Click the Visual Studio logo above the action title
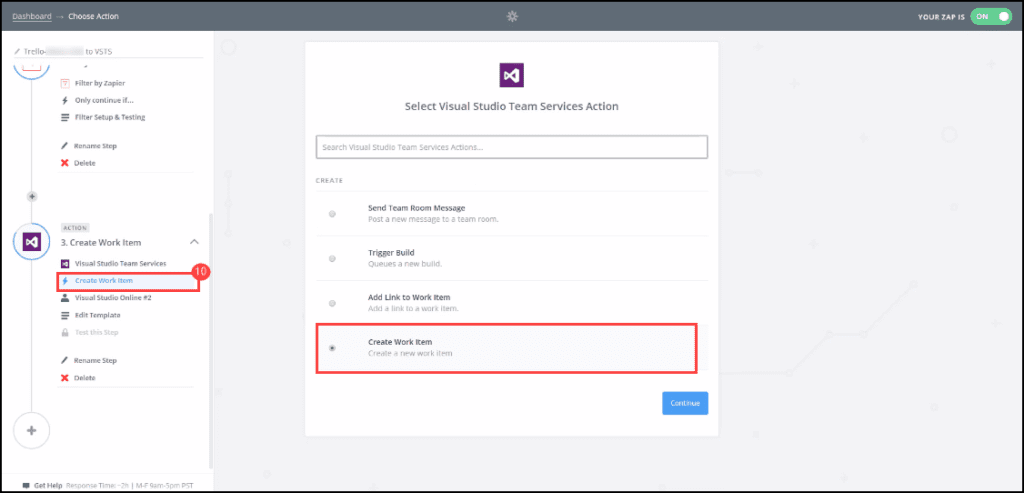 pyautogui.click(x=511, y=76)
